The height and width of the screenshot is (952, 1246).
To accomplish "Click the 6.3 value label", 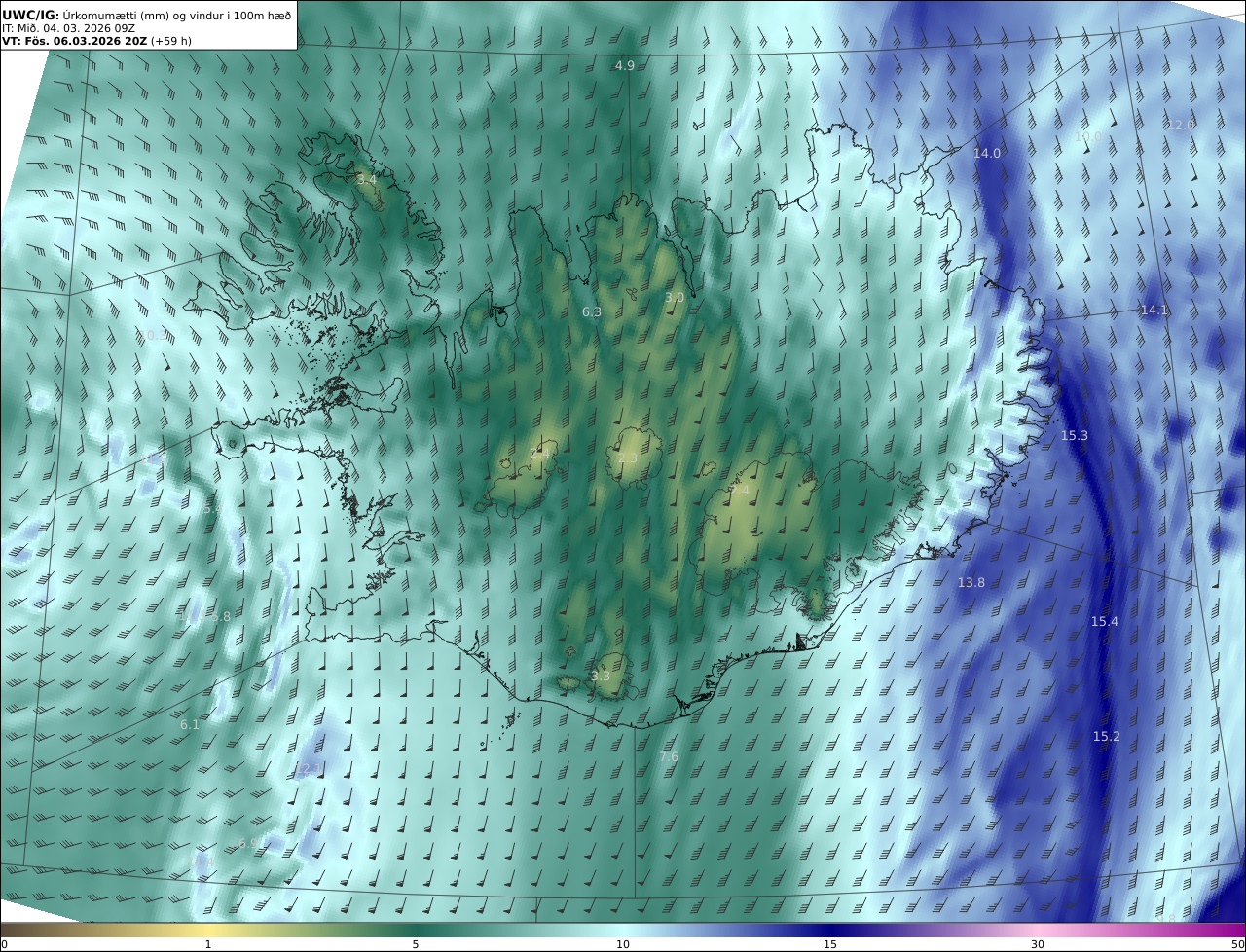I will pos(592,311).
